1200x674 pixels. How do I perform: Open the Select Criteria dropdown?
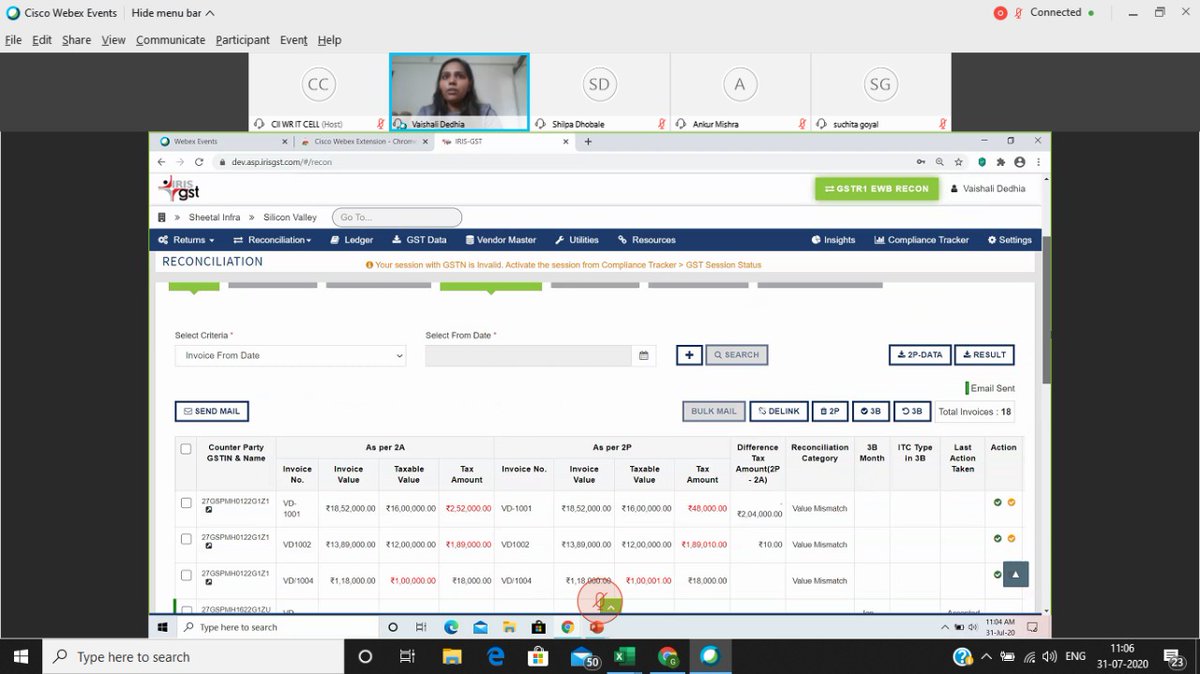click(x=291, y=355)
